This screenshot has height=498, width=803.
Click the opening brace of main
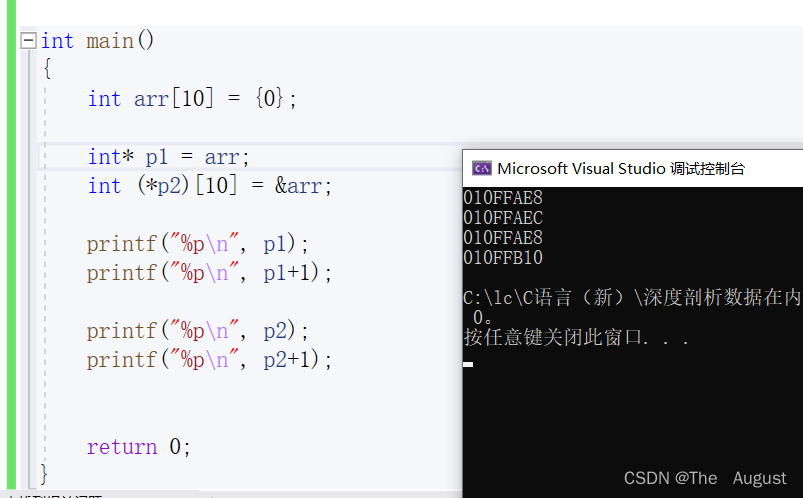(x=48, y=69)
